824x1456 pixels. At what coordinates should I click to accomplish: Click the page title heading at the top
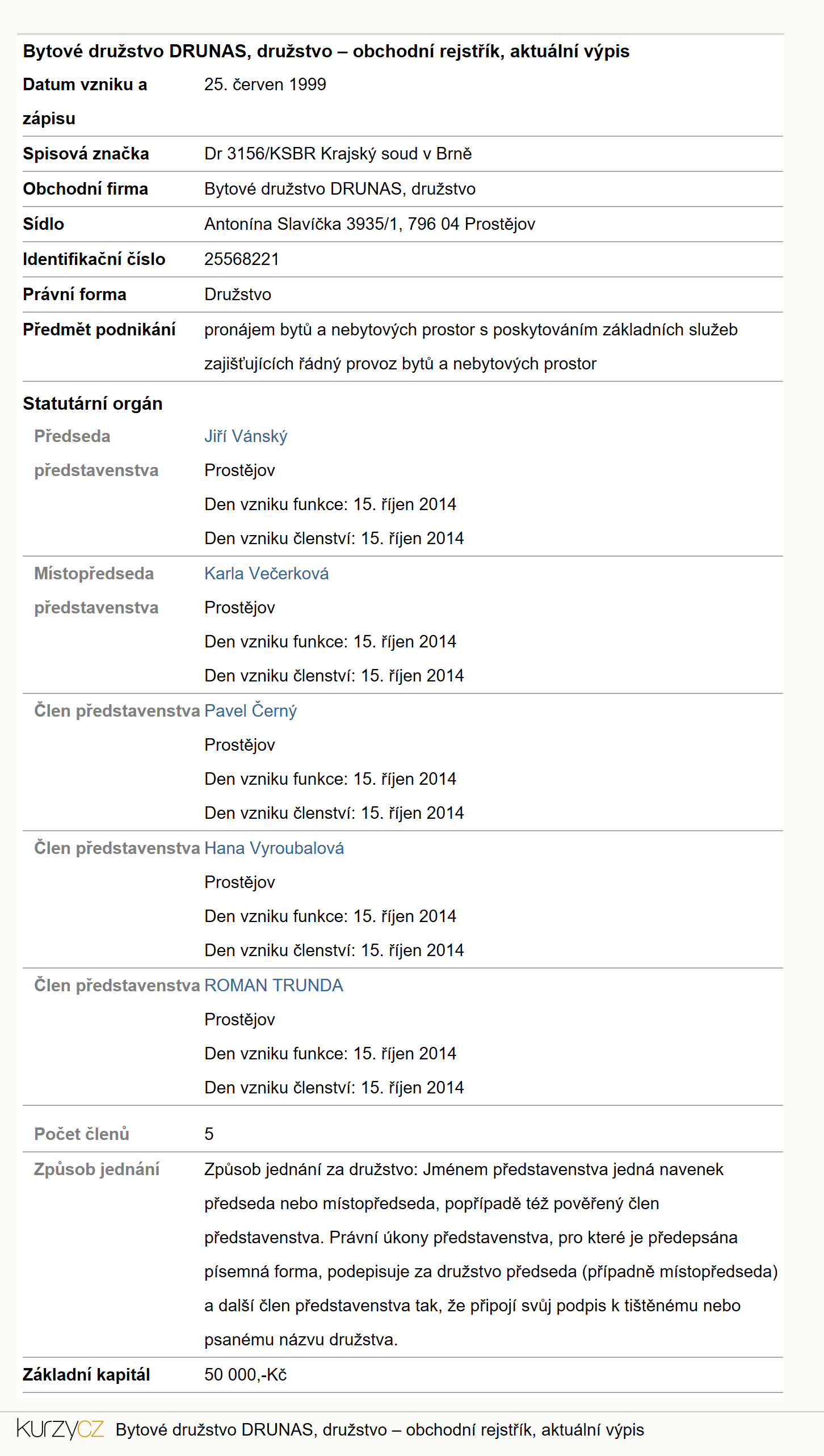326,52
